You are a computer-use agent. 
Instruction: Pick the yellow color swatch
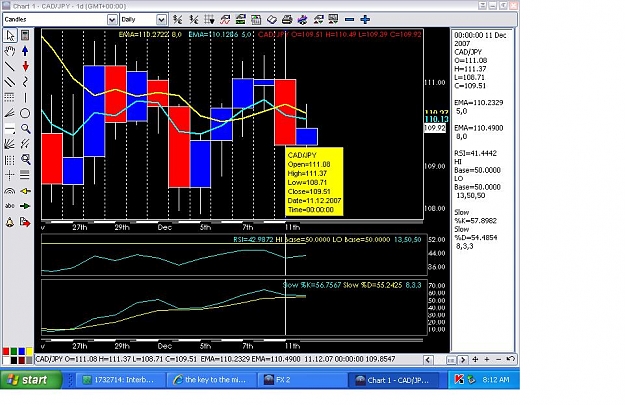(x=29, y=352)
